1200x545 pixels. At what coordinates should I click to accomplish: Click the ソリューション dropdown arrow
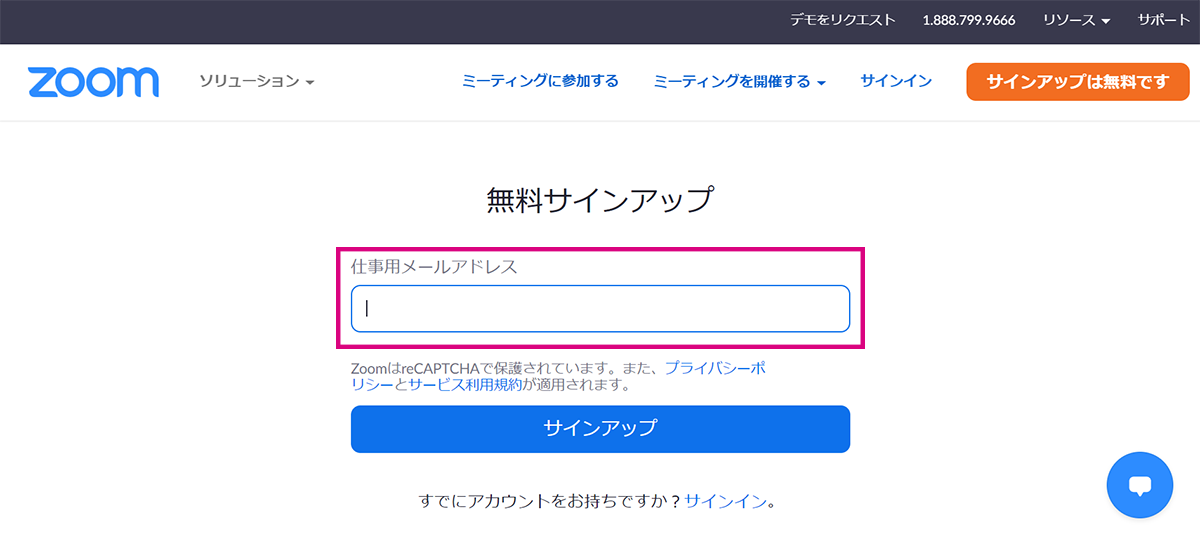pos(310,82)
